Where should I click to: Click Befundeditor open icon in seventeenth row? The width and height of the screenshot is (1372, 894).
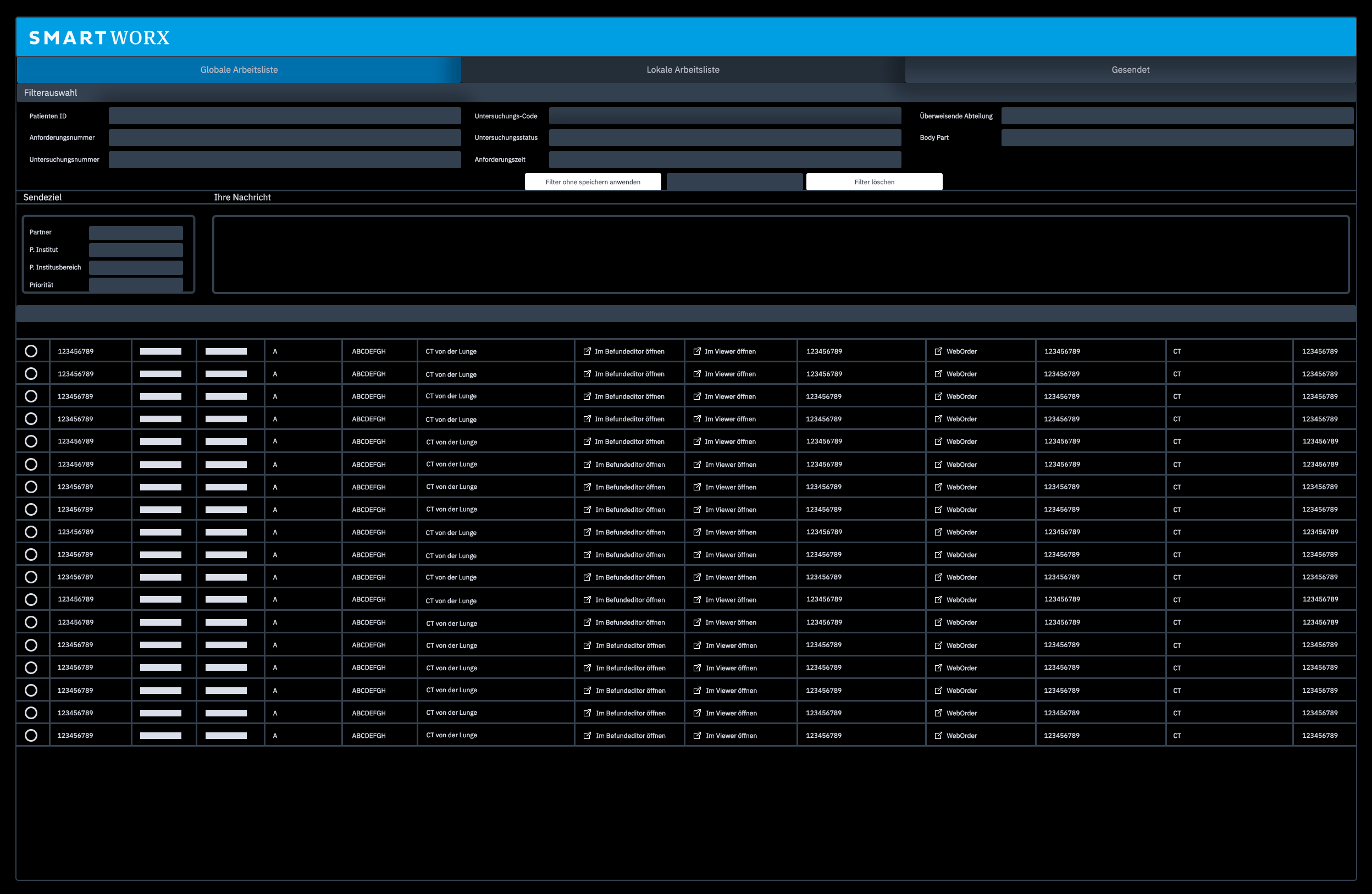pos(587,713)
